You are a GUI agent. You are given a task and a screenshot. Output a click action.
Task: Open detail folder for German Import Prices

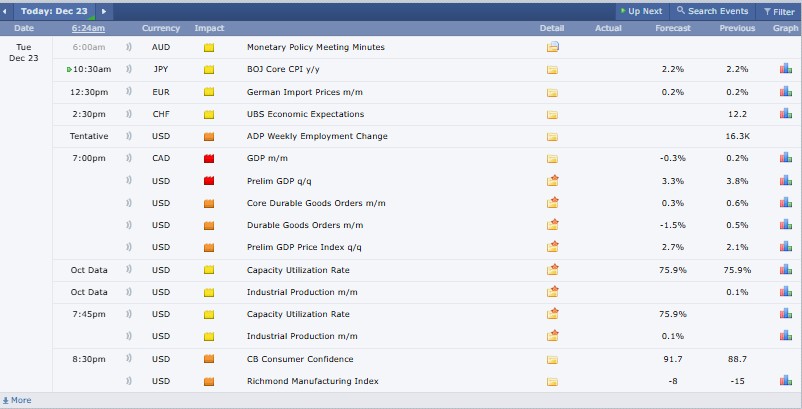553,92
